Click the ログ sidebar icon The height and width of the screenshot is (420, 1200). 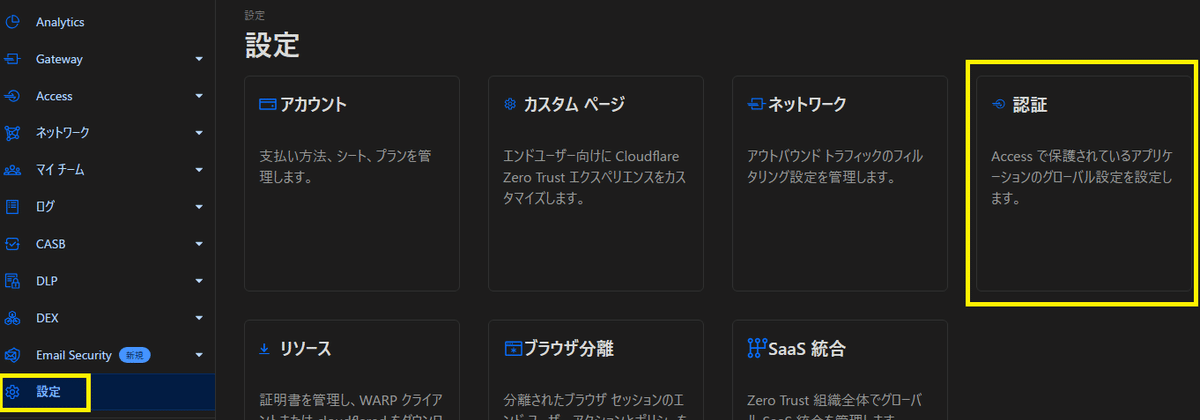point(13,207)
